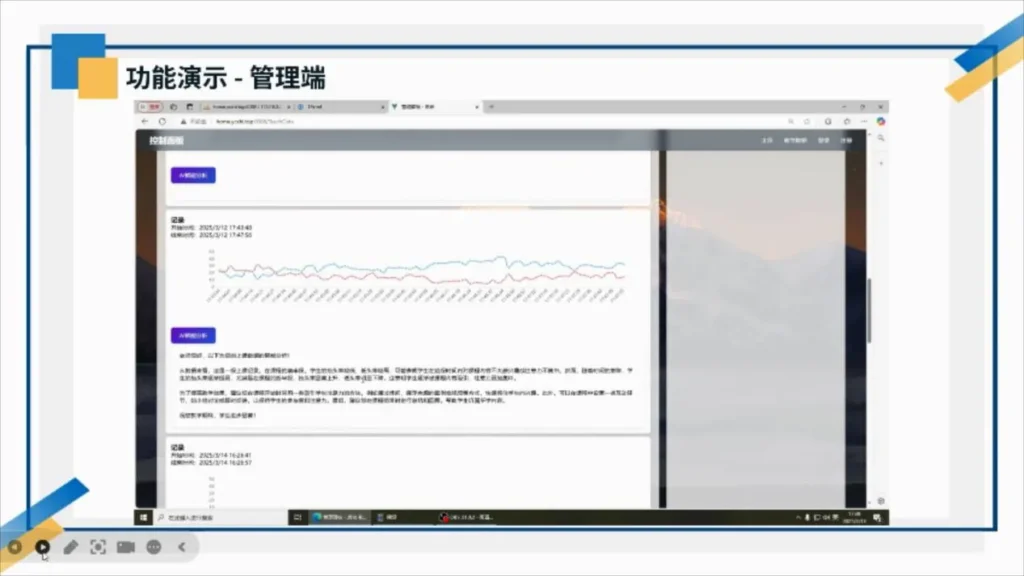Click the browser refresh button

162,121
